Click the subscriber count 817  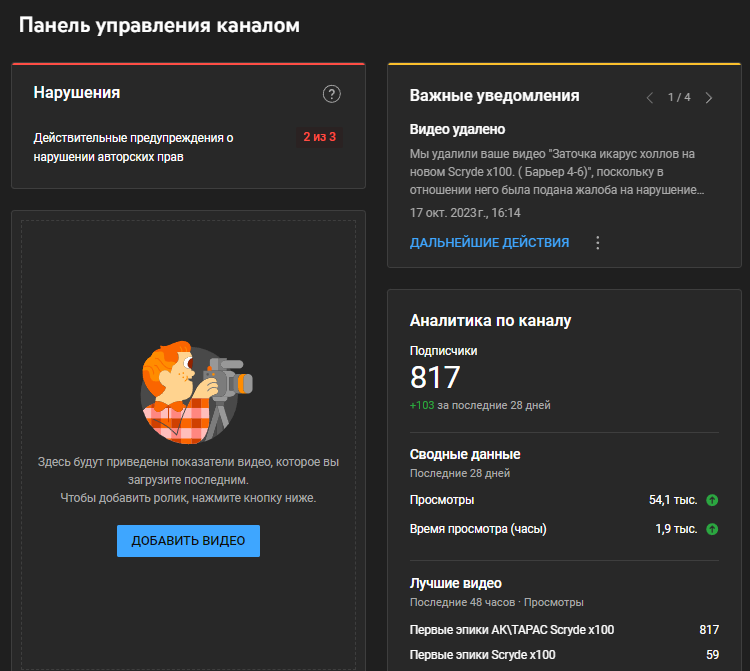(435, 378)
